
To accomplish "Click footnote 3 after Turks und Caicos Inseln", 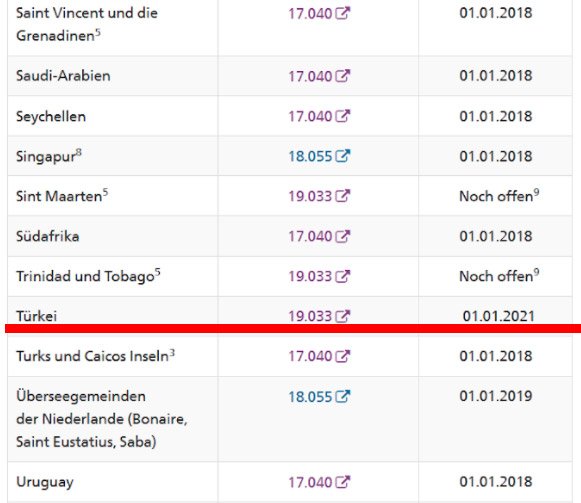I will (x=172, y=353).
